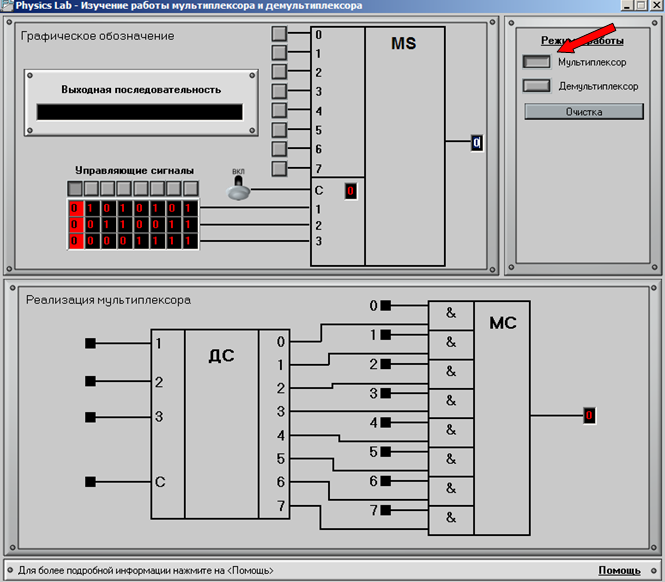Viewport: 665px width, 582px height.
Task: Click MC data input 7 square
Action: click(x=386, y=510)
